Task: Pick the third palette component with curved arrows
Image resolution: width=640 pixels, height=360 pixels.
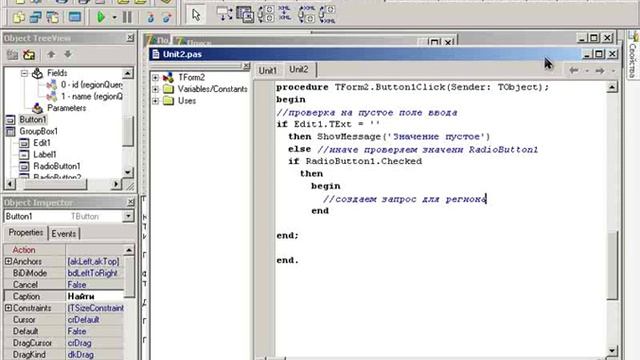Action: pyautogui.click(x=266, y=14)
